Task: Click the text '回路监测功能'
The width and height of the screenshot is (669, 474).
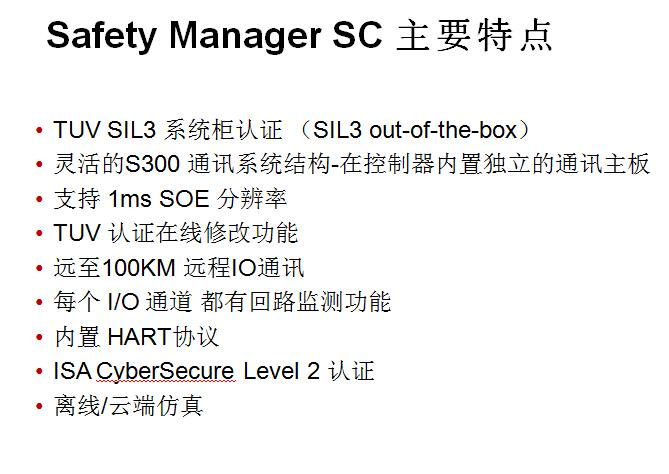Action: [320, 302]
